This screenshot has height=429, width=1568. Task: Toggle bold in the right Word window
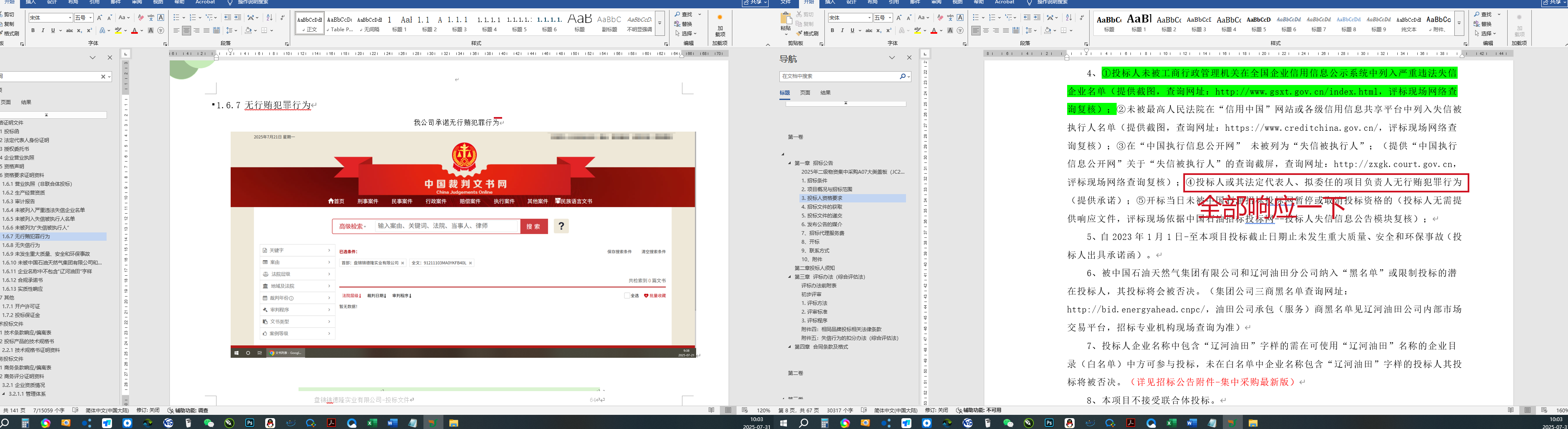(833, 30)
